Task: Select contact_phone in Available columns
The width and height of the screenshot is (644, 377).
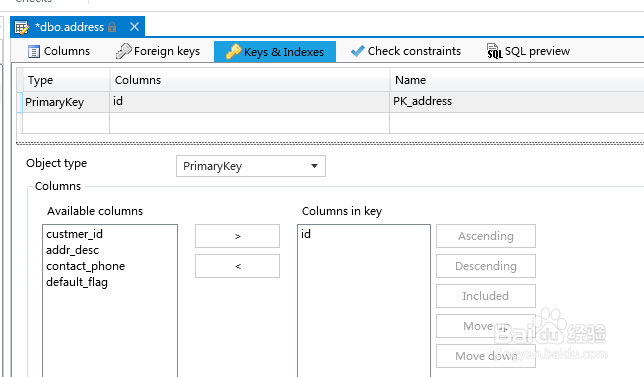Action: [85, 266]
